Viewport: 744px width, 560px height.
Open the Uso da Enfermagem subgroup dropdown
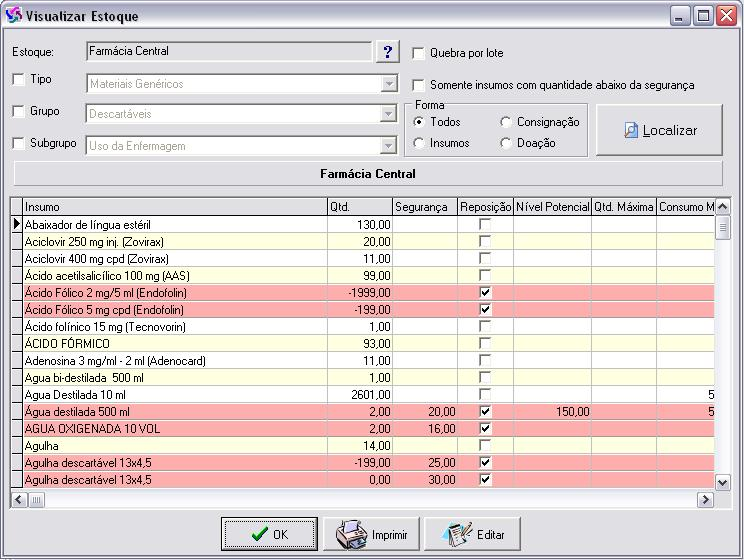coord(389,146)
